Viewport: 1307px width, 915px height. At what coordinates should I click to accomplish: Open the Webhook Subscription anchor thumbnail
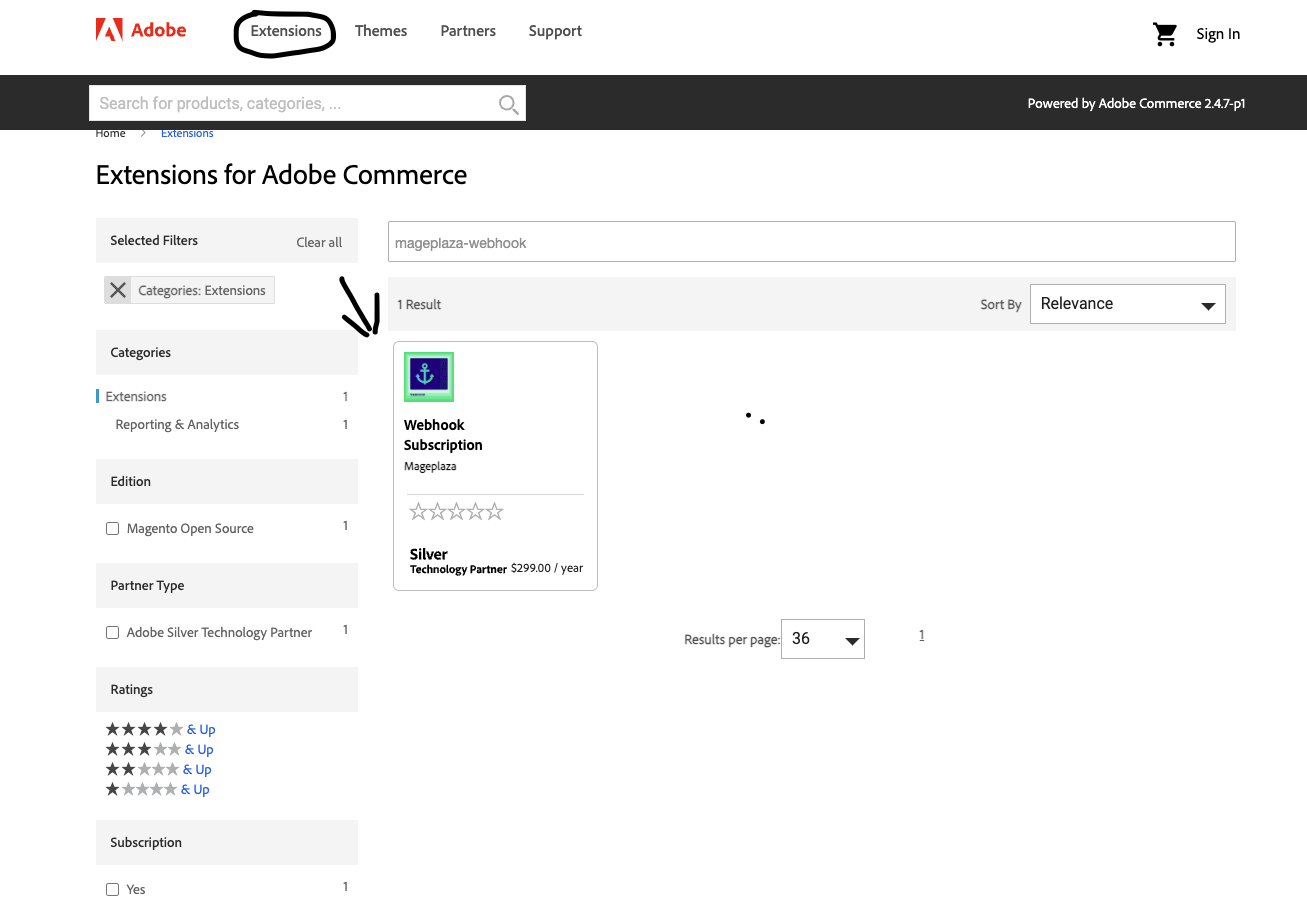(x=429, y=376)
